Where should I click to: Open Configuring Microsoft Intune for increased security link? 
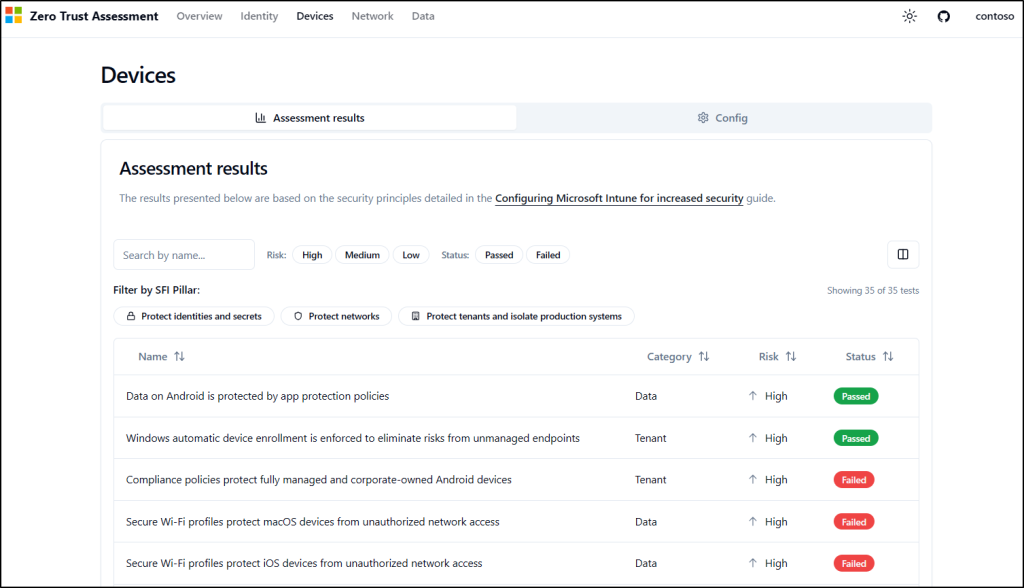[619, 198]
